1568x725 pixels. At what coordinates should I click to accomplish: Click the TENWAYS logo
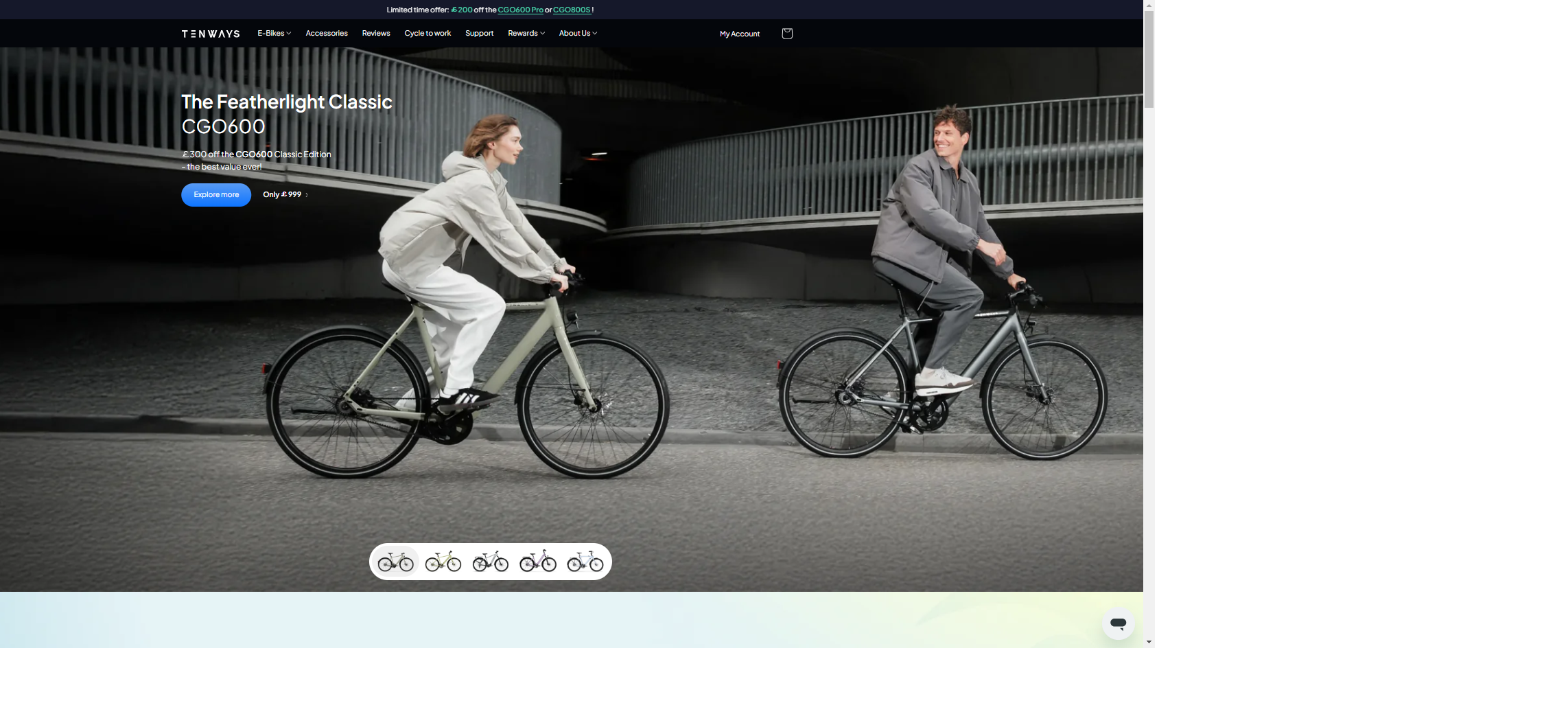[x=211, y=34]
